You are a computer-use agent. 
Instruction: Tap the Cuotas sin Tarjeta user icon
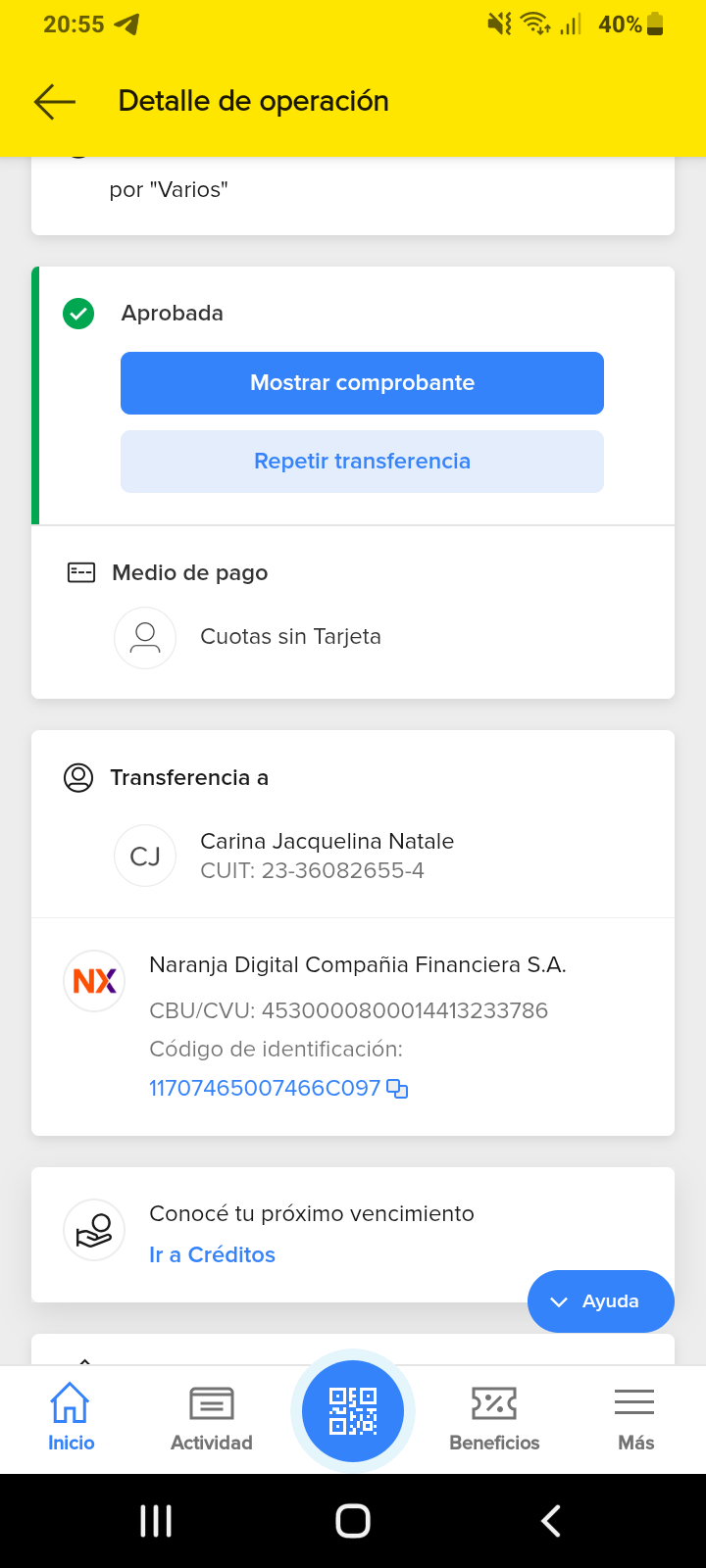145,638
